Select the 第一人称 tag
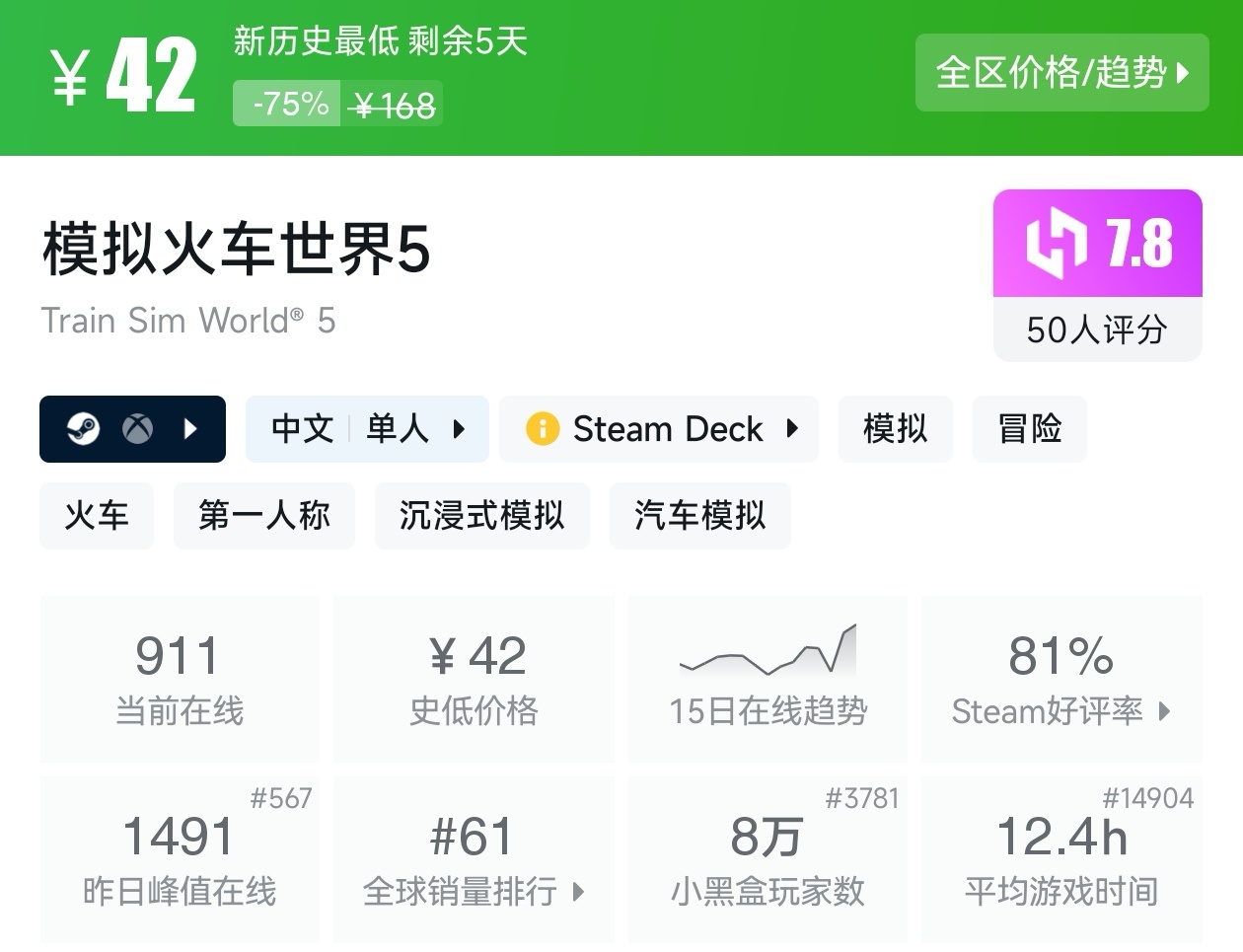Image resolution: width=1243 pixels, height=952 pixels. [264, 516]
